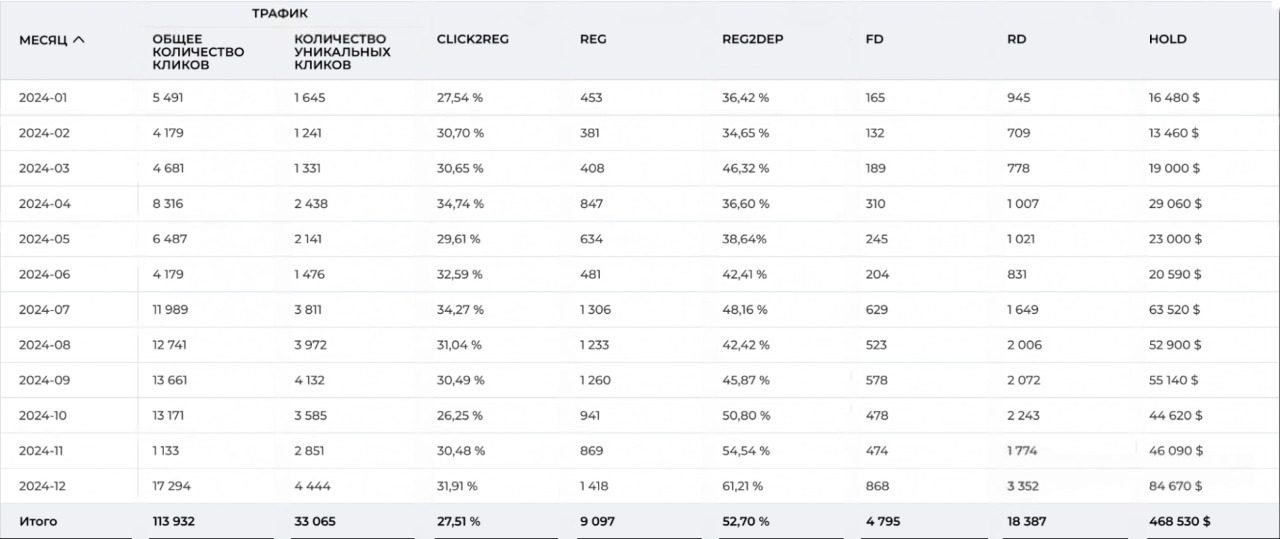Viewport: 1280px width, 539px height.
Task: Click the sort arrow next to МЕСЯЦ
Action: coord(79,40)
